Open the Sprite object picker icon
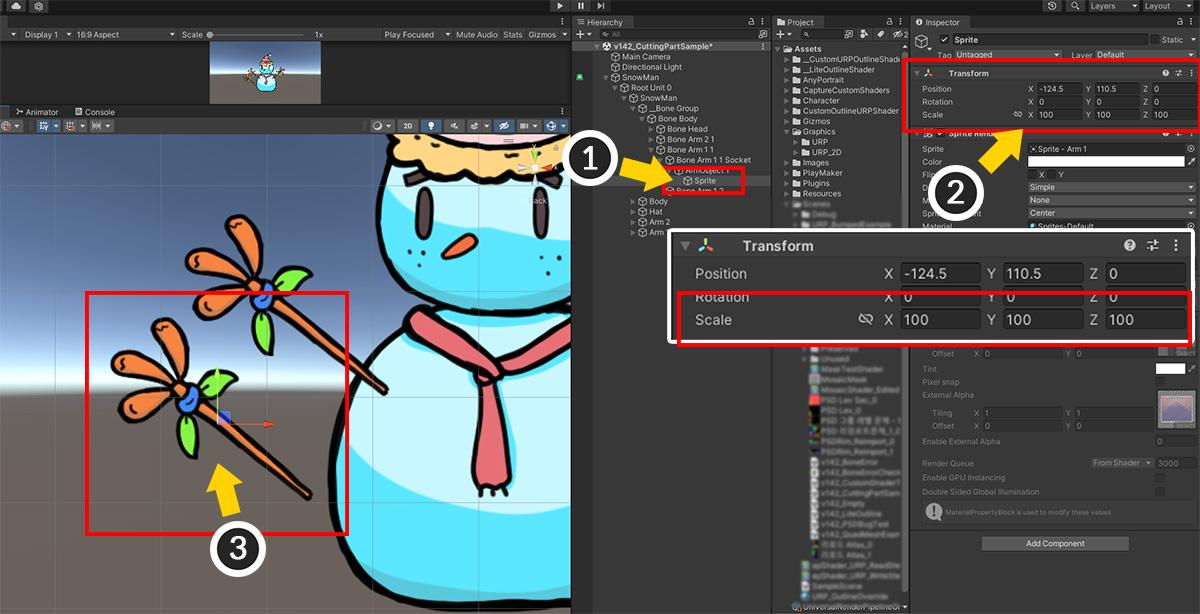The height and width of the screenshot is (614, 1200). tap(1191, 149)
